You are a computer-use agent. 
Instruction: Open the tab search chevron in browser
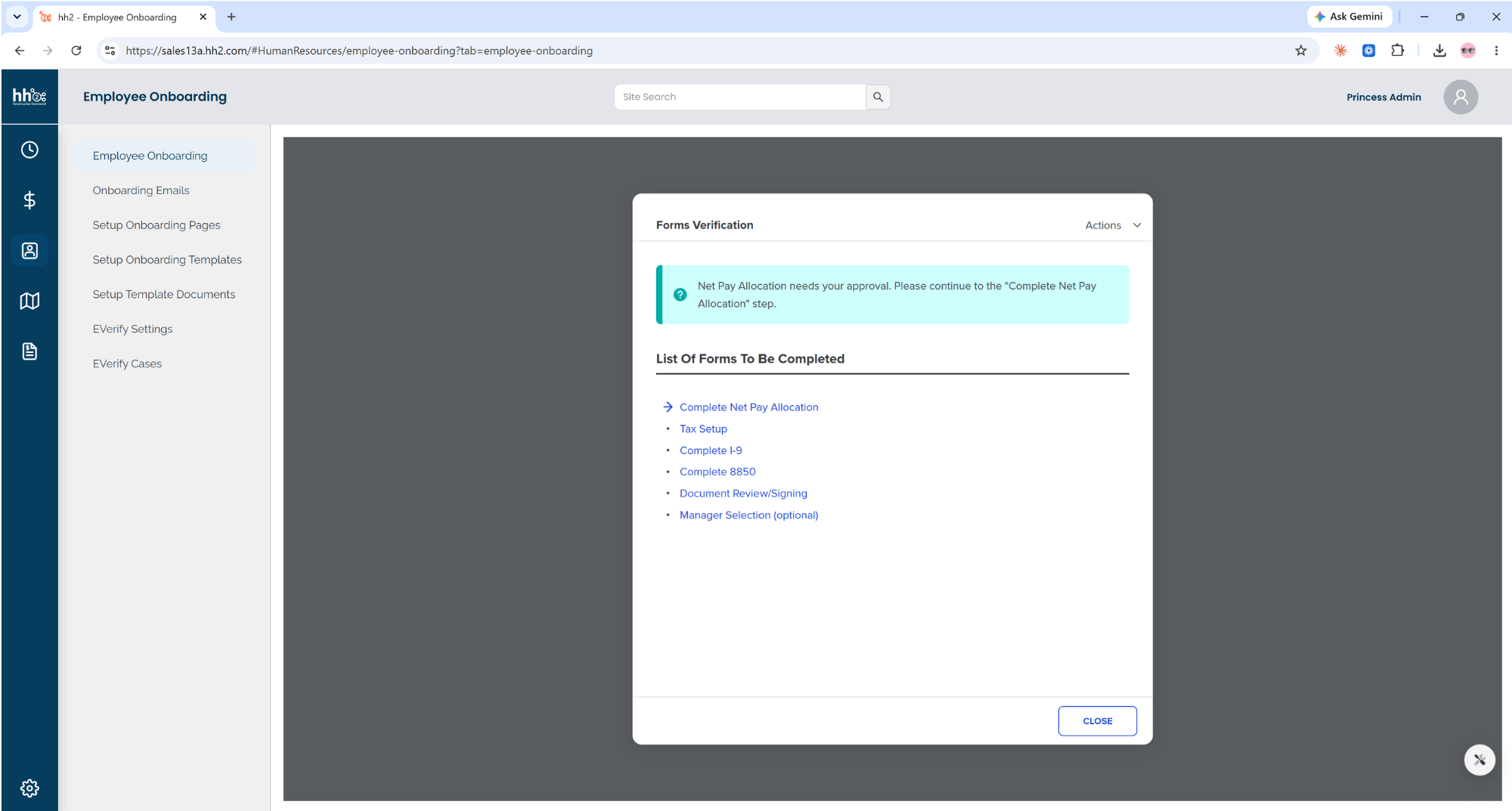pyautogui.click(x=17, y=17)
